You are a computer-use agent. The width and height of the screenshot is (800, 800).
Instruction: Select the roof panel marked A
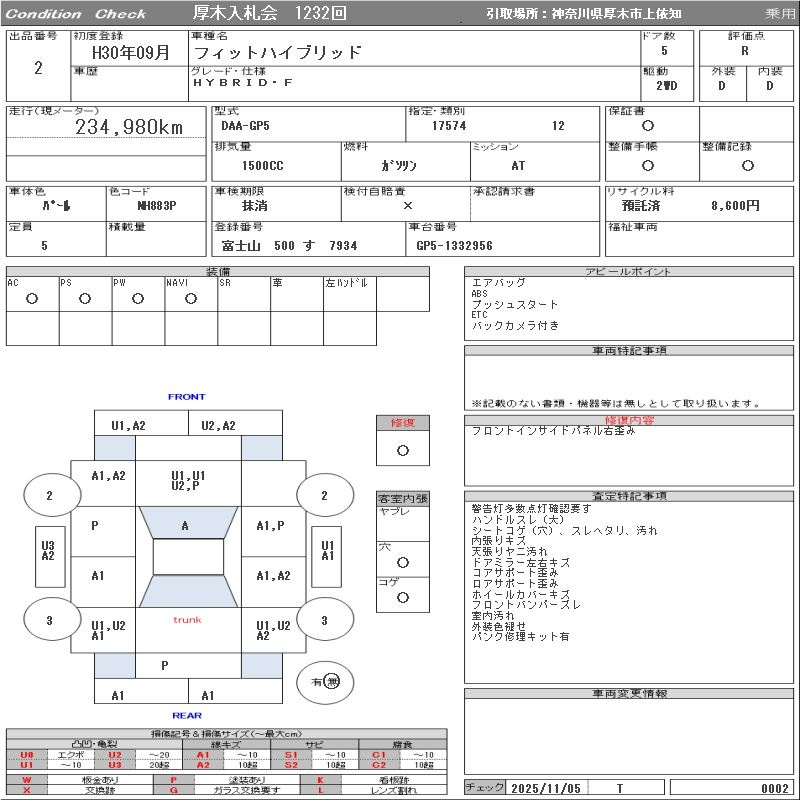tap(185, 525)
